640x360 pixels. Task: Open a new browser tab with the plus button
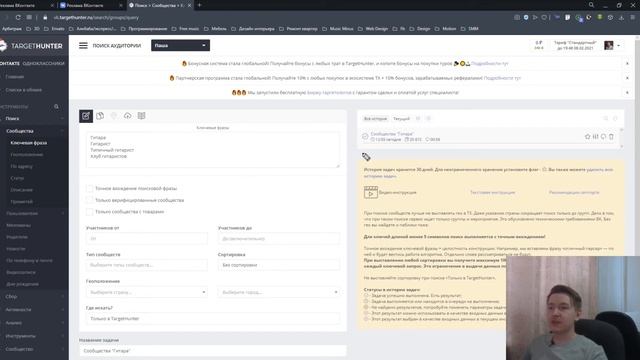200,5
